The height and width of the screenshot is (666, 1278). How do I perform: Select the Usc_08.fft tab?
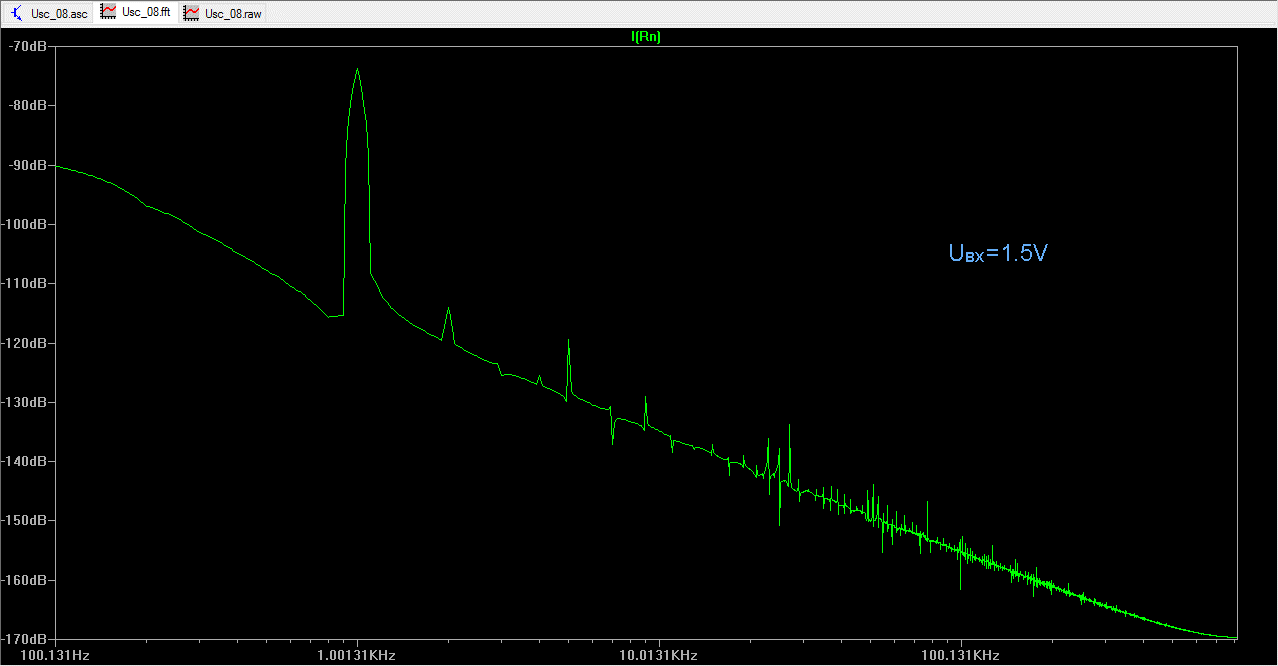(x=135, y=13)
